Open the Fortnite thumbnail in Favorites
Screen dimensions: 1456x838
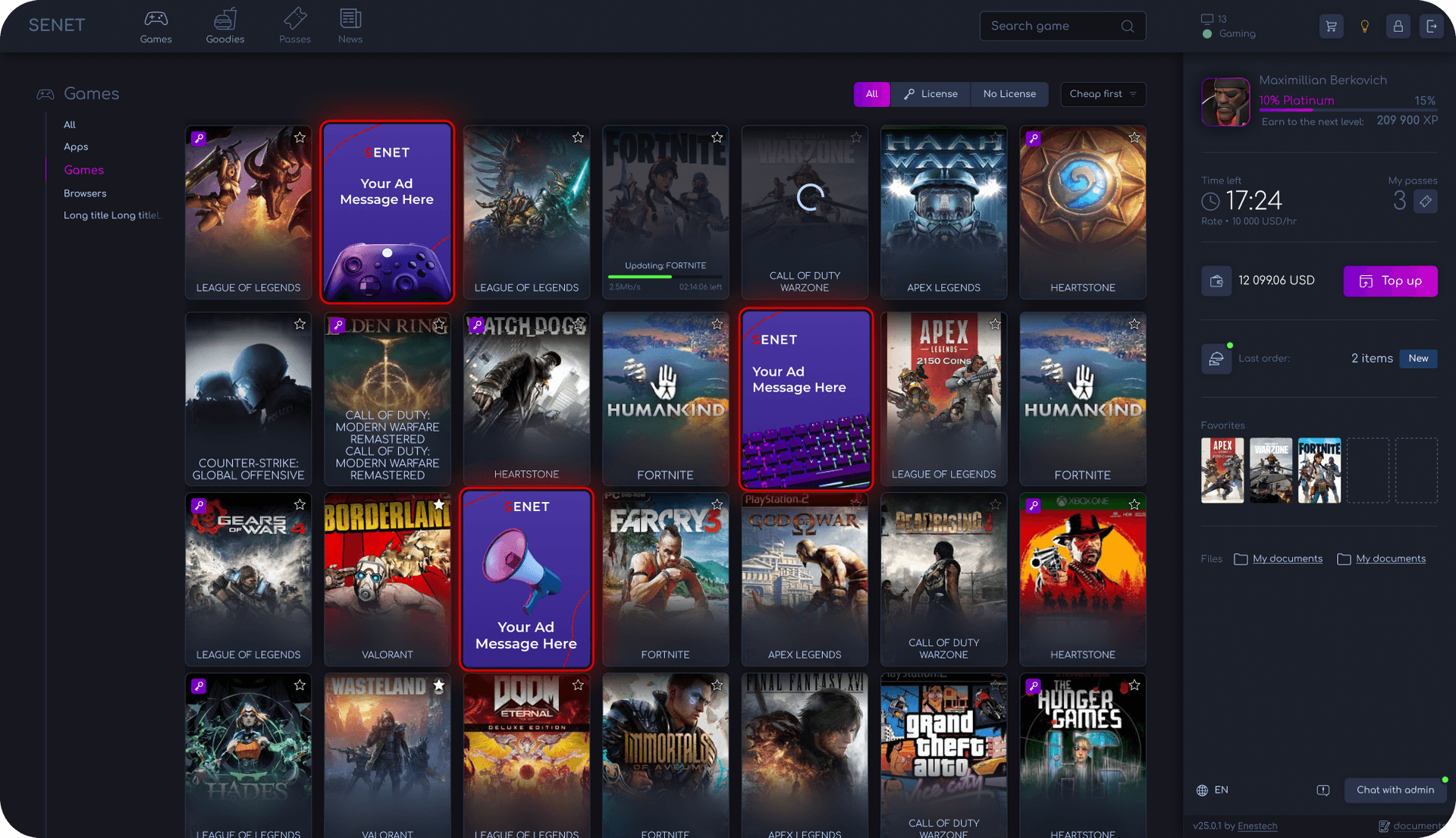pyautogui.click(x=1319, y=470)
